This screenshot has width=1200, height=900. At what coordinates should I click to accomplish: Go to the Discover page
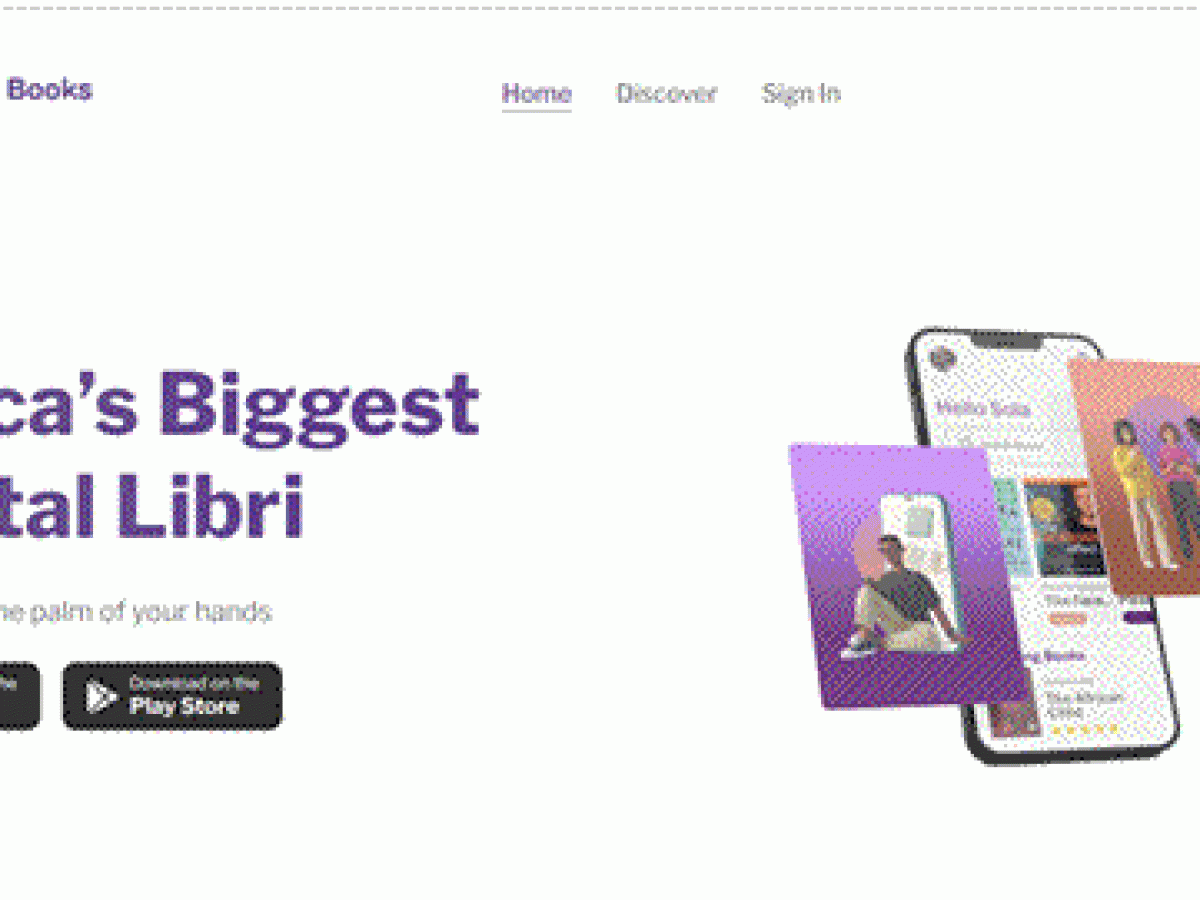[x=666, y=94]
